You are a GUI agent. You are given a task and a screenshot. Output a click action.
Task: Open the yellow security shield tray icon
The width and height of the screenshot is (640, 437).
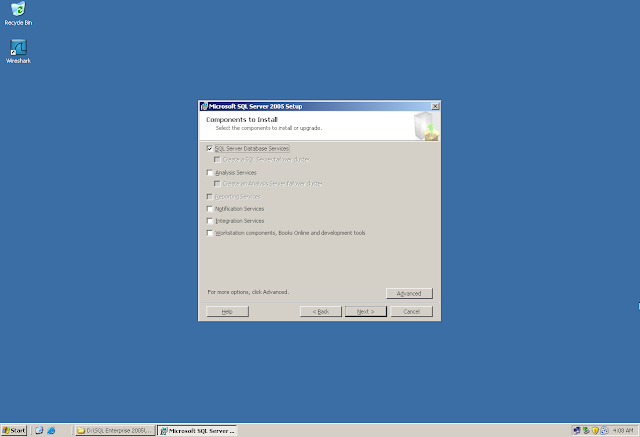tap(595, 430)
